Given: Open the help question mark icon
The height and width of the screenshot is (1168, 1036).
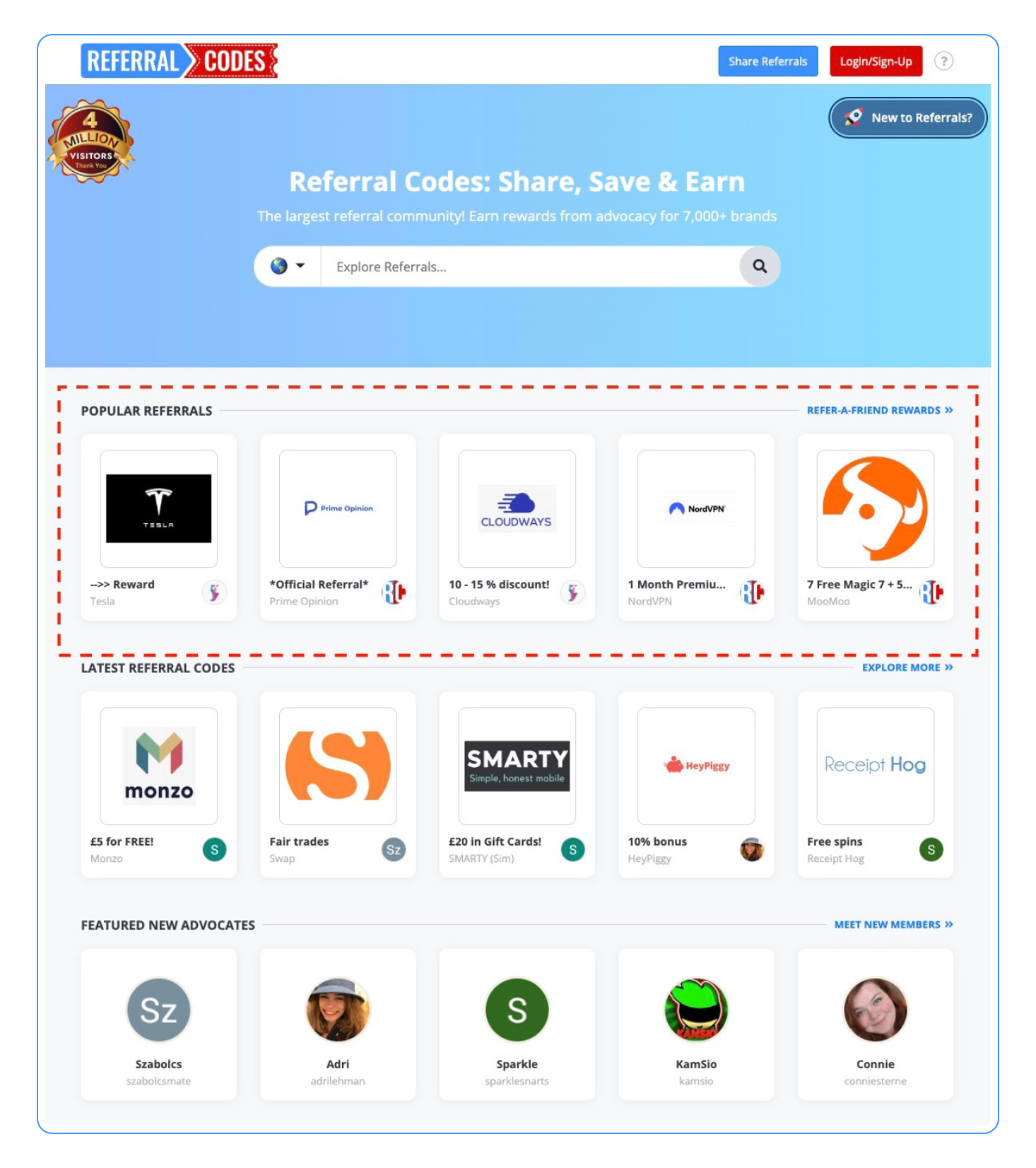Looking at the screenshot, I should point(943,61).
